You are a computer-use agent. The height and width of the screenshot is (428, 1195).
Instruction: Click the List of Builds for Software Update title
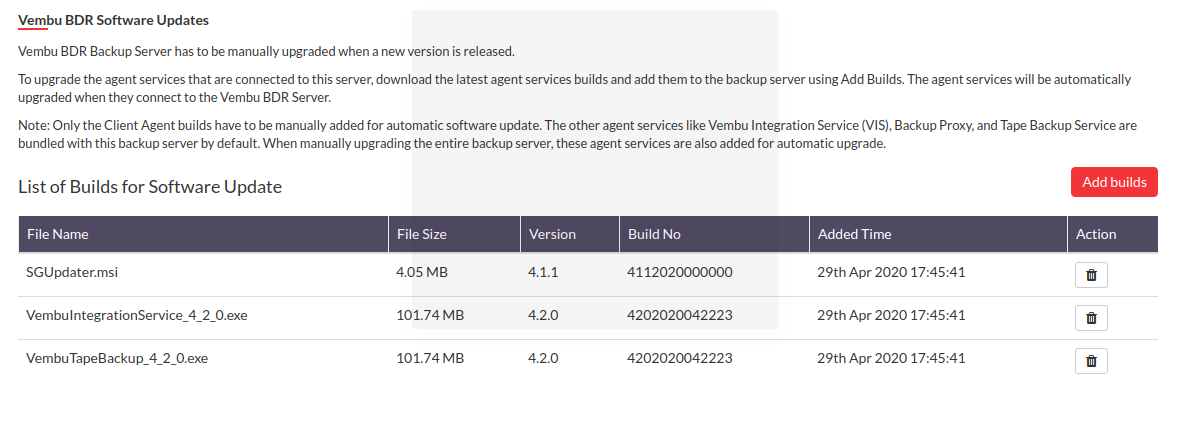pos(150,187)
